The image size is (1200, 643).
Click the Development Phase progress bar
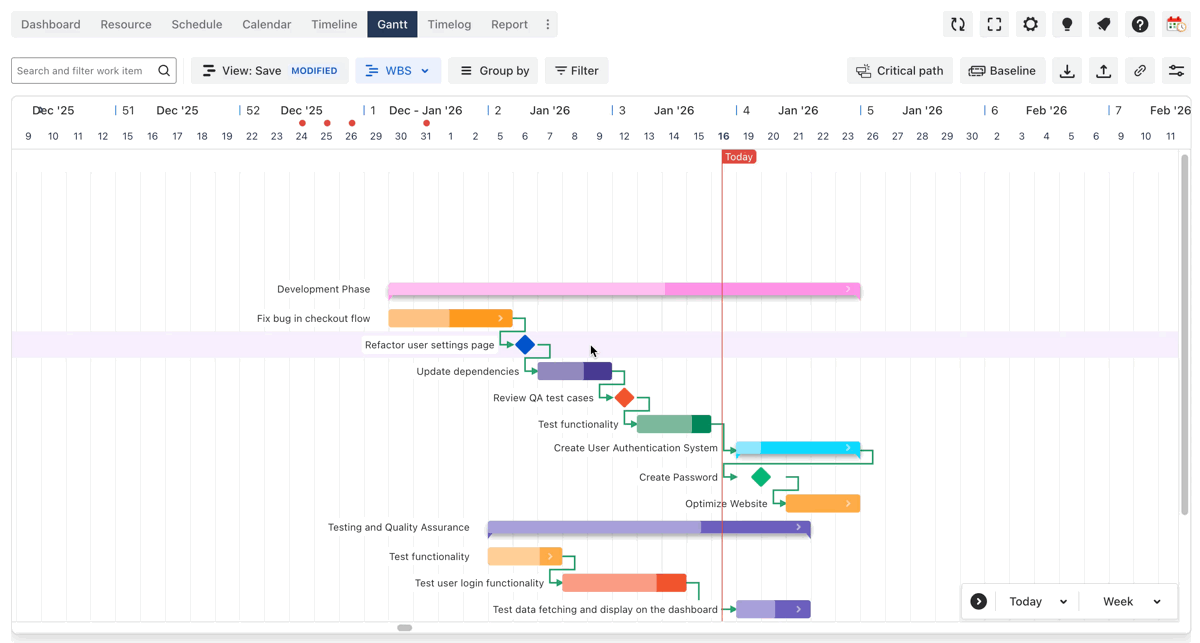624,289
